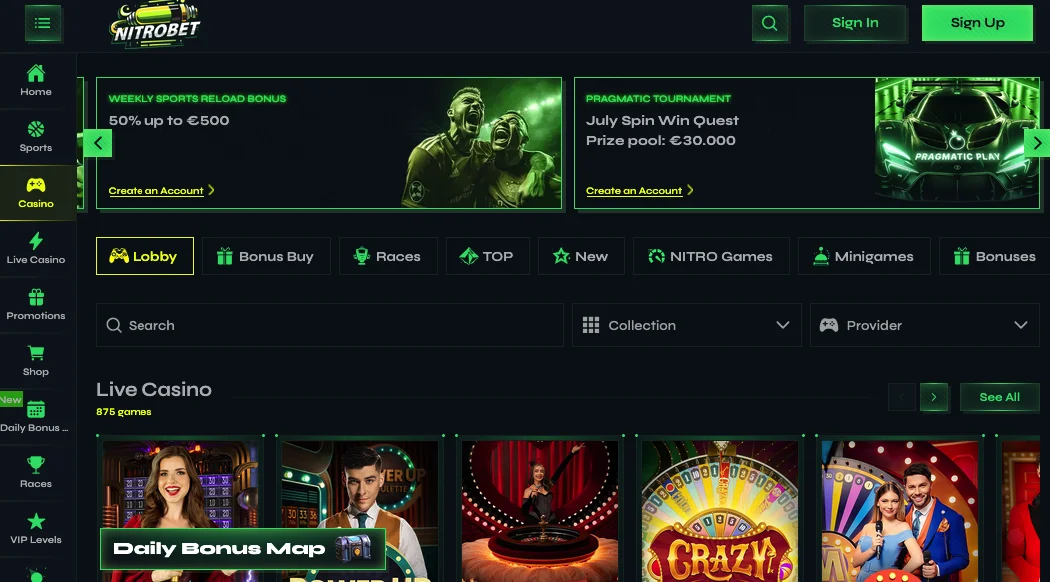Open the Pragmatic Play car banner image
The height and width of the screenshot is (582, 1050).
(957, 143)
